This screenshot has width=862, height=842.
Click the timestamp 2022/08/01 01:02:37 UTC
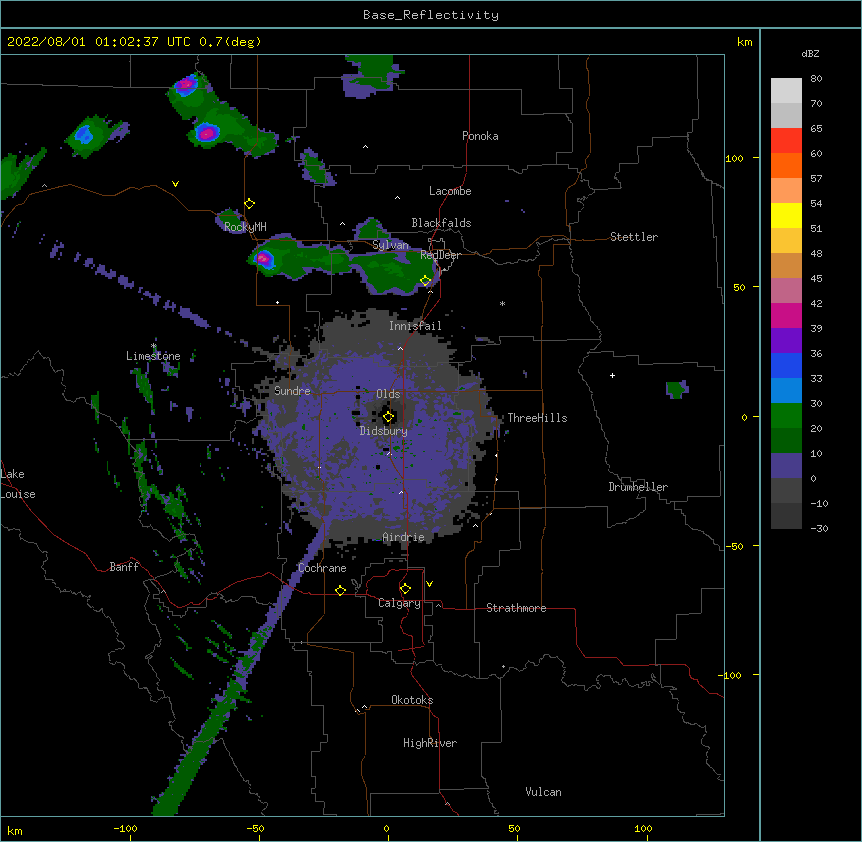99,42
